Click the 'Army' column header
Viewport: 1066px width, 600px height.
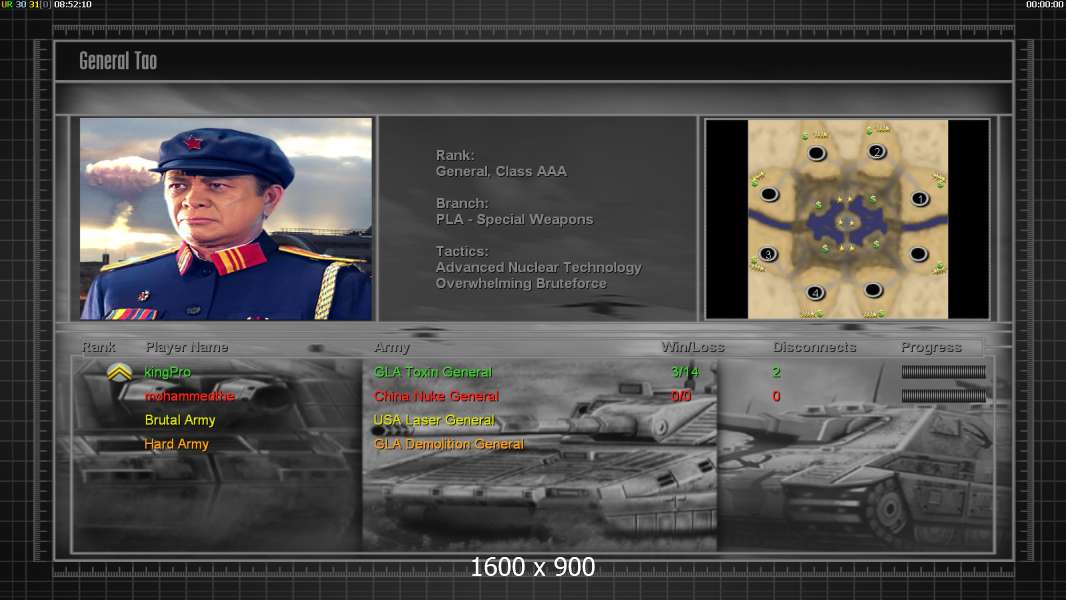pos(392,347)
